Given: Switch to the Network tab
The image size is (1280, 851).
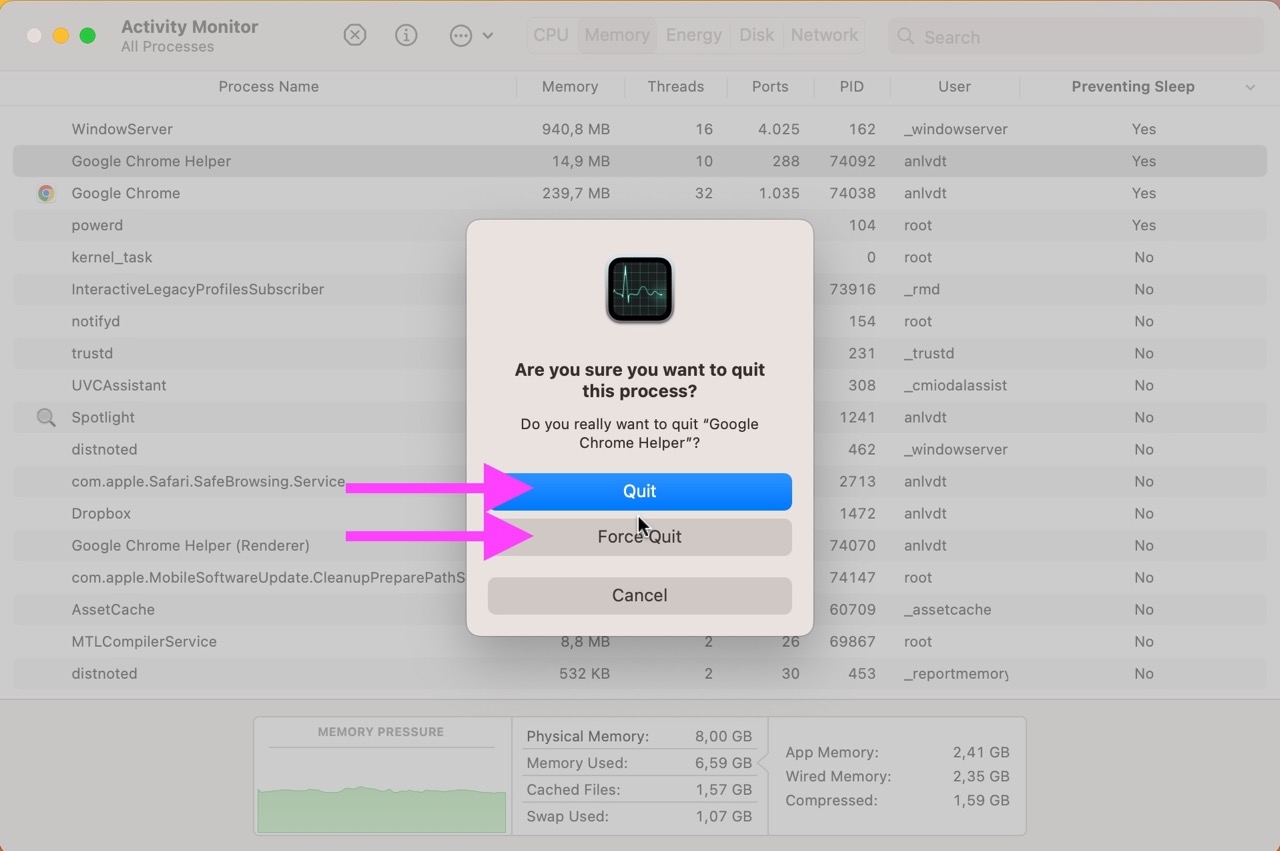Looking at the screenshot, I should [x=824, y=35].
